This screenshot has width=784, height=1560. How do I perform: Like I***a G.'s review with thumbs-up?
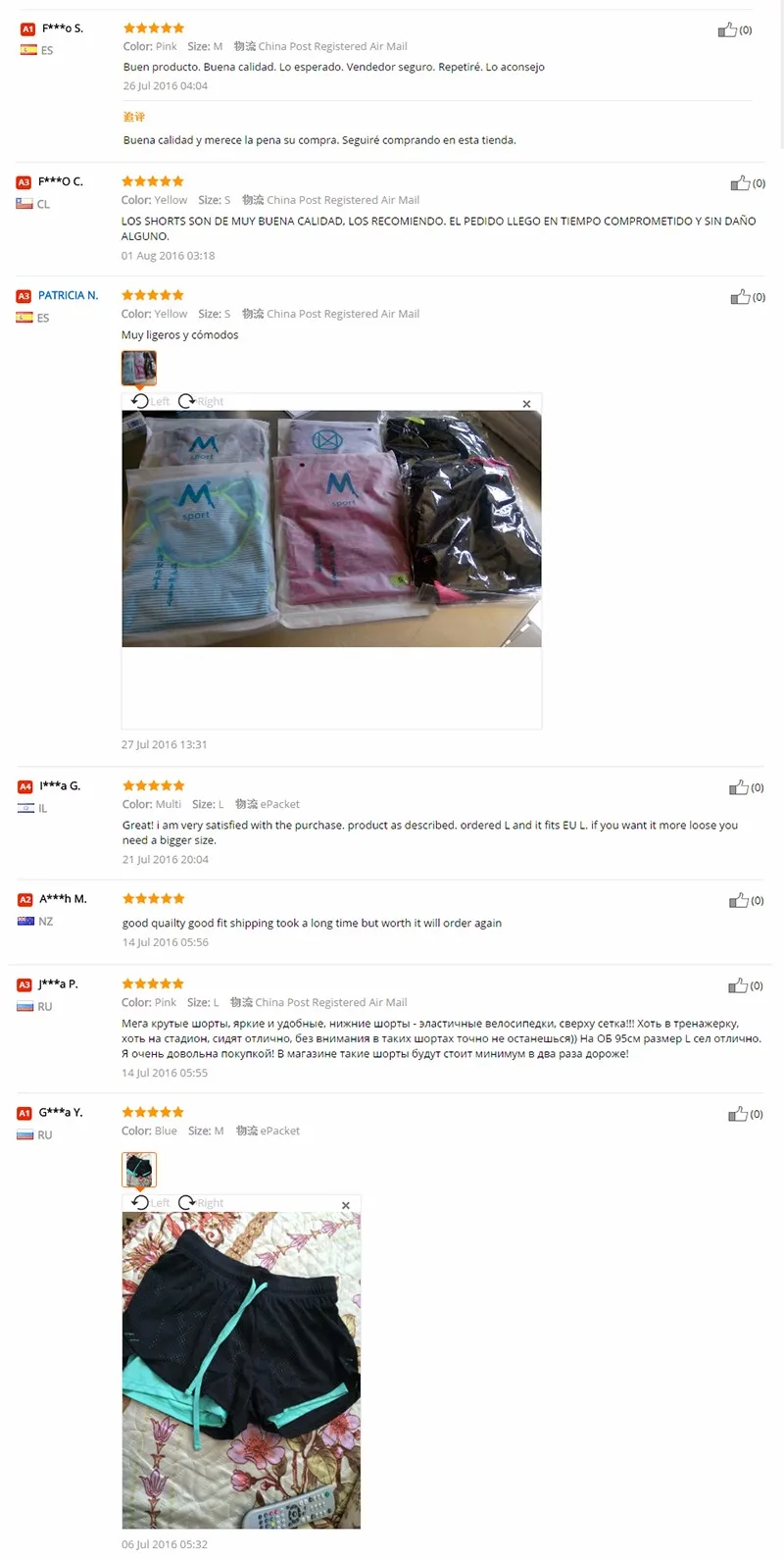point(739,786)
